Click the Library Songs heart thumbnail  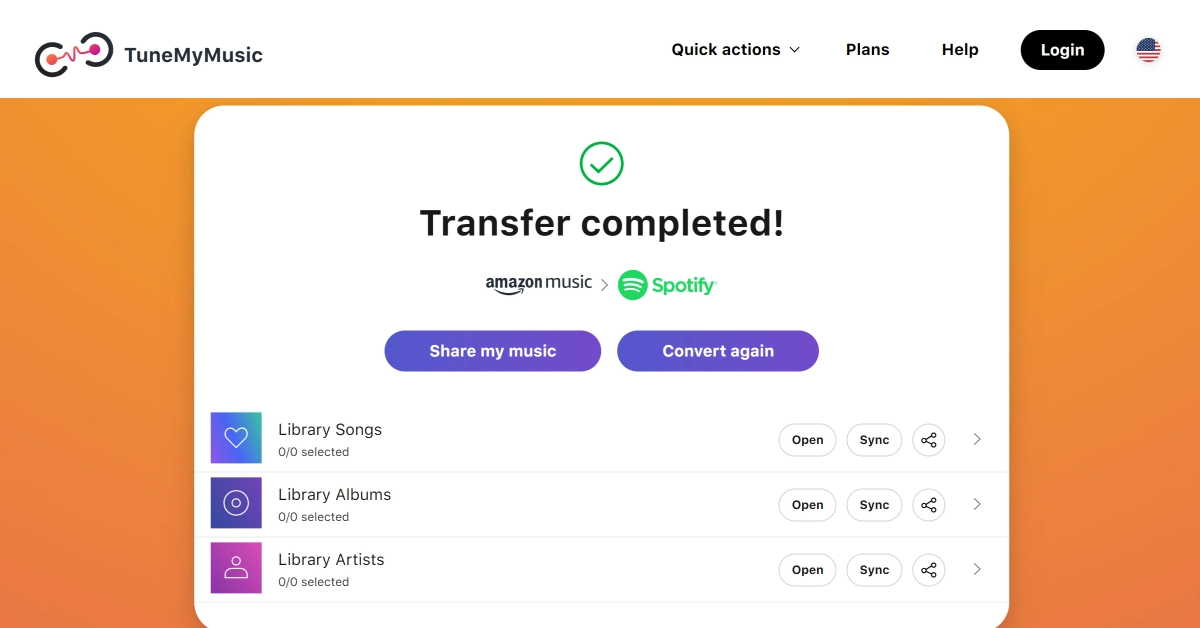pyautogui.click(x=236, y=438)
